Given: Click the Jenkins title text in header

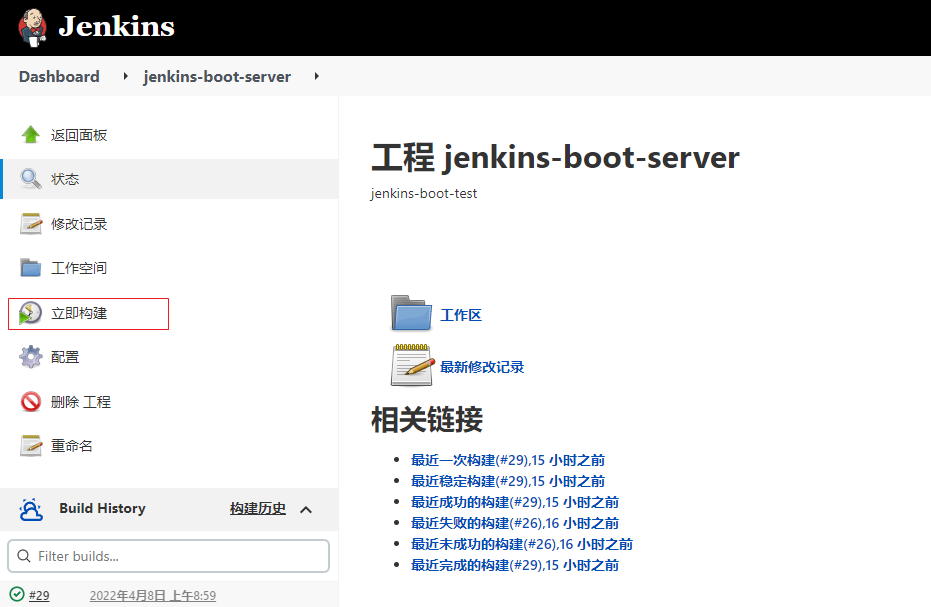Looking at the screenshot, I should pyautogui.click(x=116, y=26).
